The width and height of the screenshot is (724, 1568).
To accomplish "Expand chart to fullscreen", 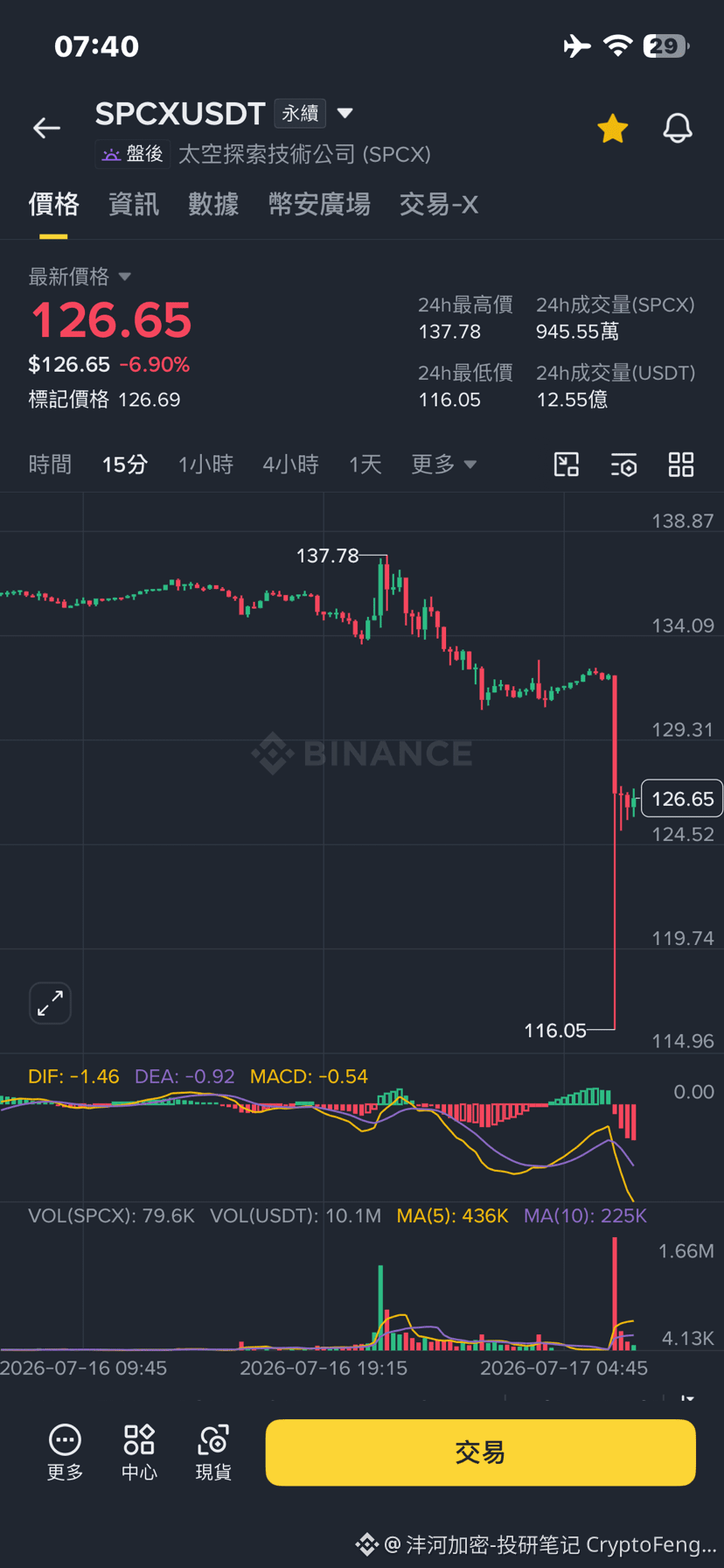I will pos(50,1003).
